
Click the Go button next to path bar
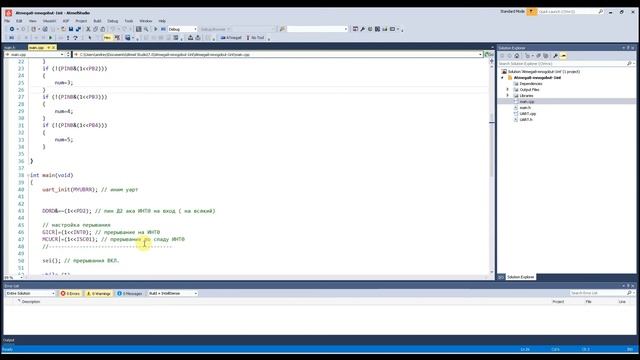point(489,54)
